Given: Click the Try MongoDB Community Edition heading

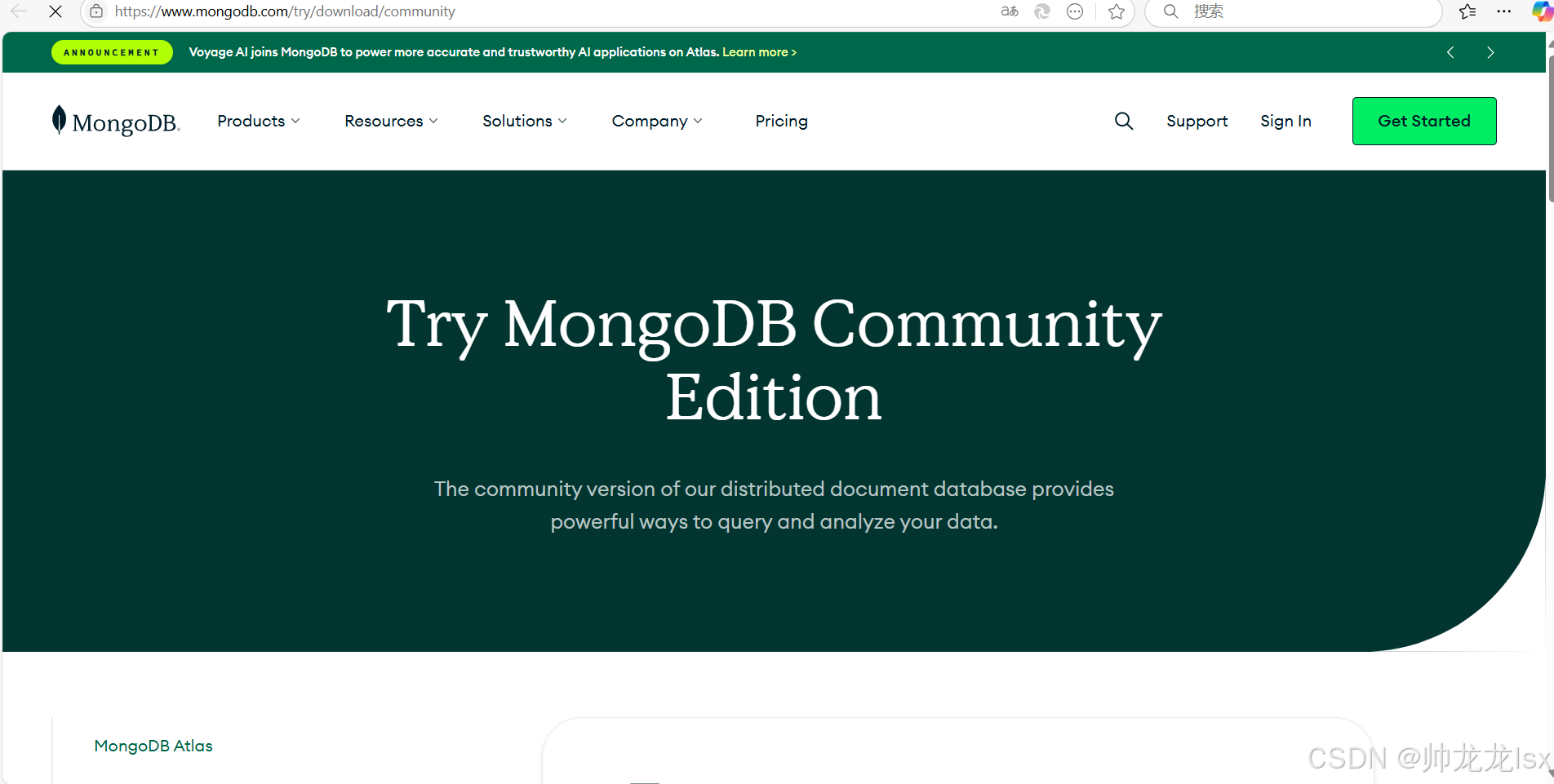Looking at the screenshot, I should [774, 360].
